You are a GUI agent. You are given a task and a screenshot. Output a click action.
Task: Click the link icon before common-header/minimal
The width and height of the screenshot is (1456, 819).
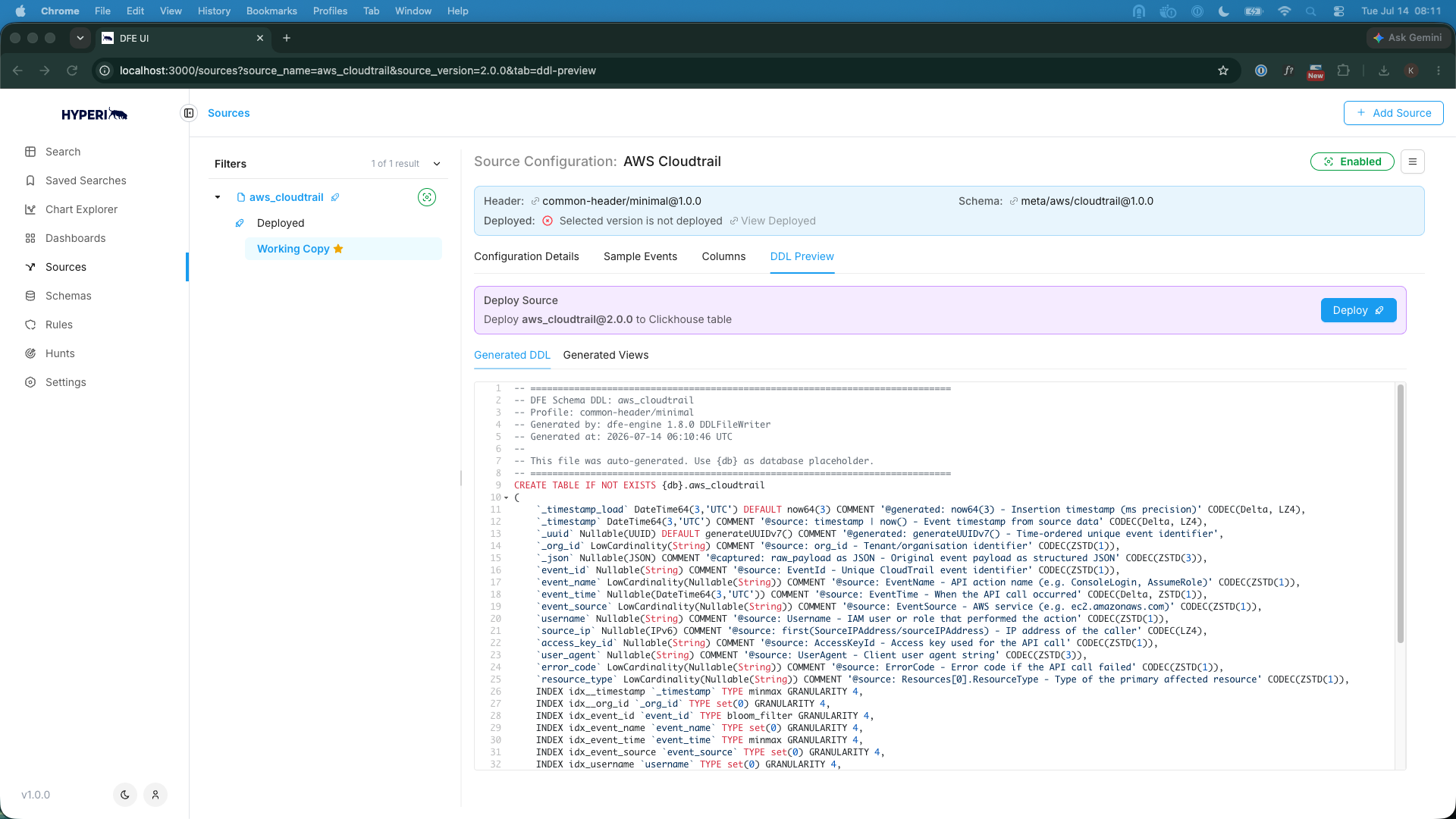coord(535,201)
